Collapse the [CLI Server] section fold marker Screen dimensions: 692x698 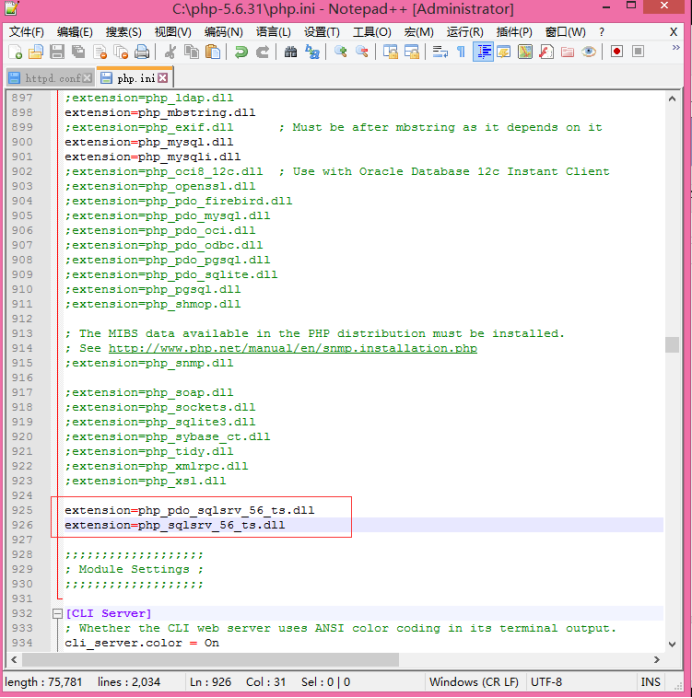click(57, 614)
